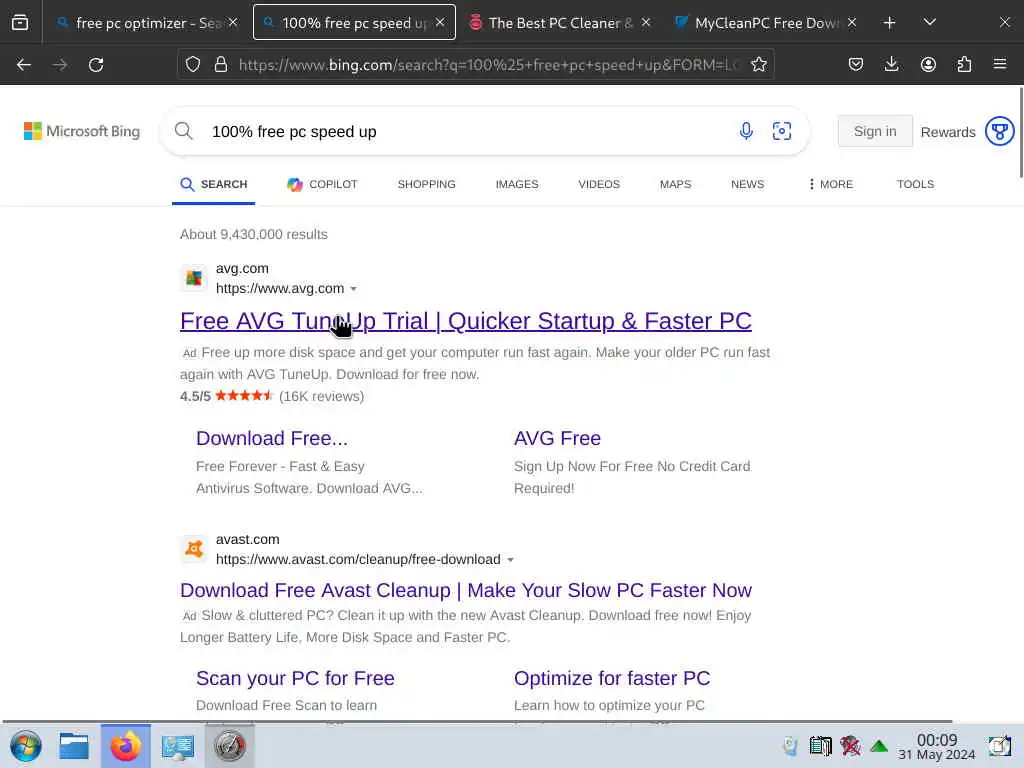The width and height of the screenshot is (1024, 768).
Task: Open 'Optimize for faster PC' sublink
Action: pyautogui.click(x=612, y=678)
